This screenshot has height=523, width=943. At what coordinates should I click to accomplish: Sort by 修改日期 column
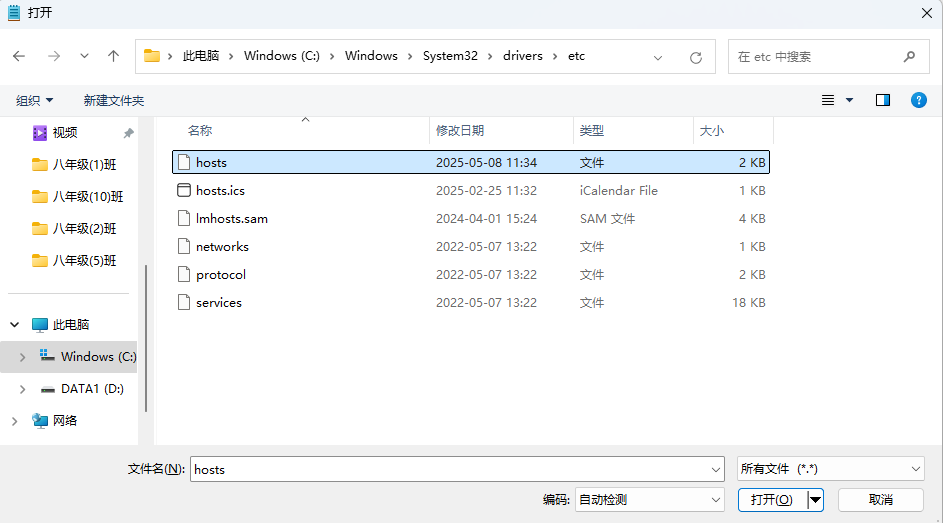(460, 130)
